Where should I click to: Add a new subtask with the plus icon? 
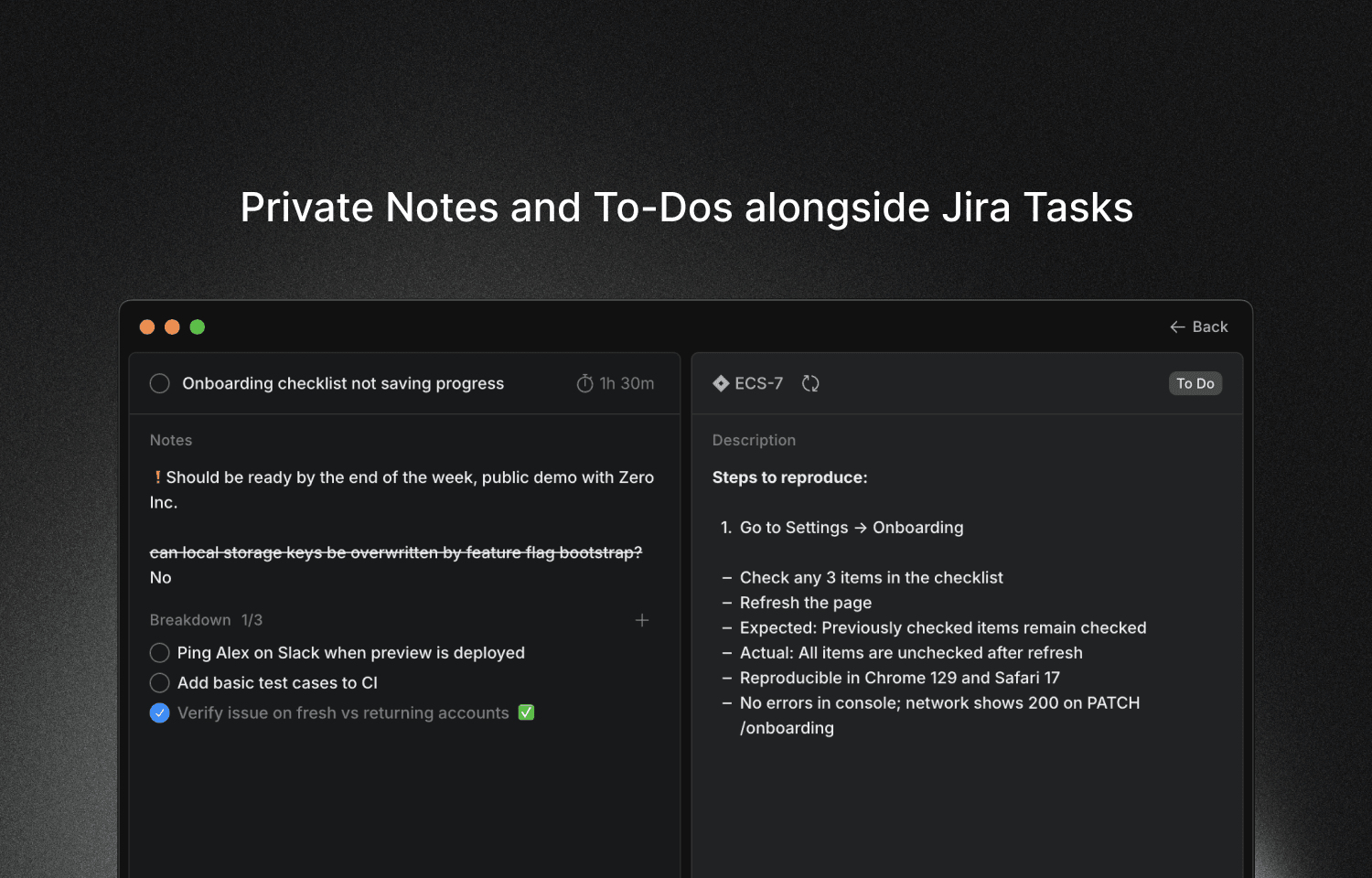[642, 620]
